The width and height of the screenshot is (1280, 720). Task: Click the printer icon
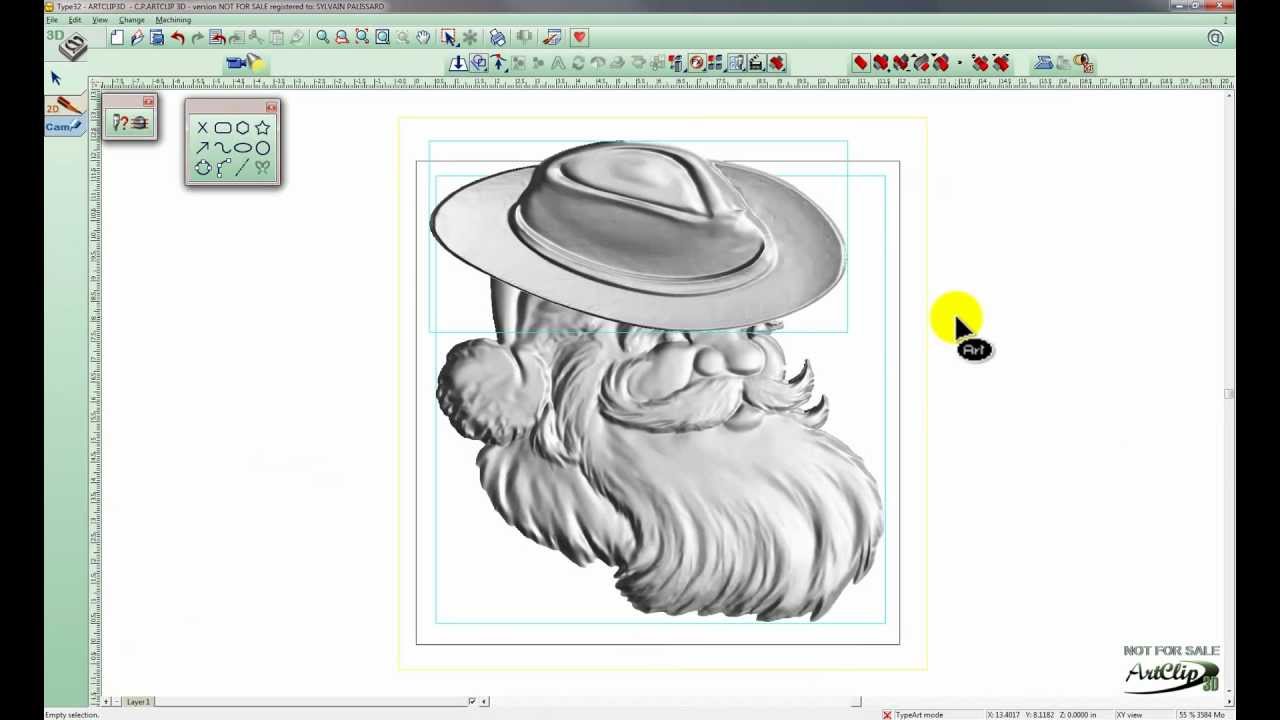click(498, 38)
